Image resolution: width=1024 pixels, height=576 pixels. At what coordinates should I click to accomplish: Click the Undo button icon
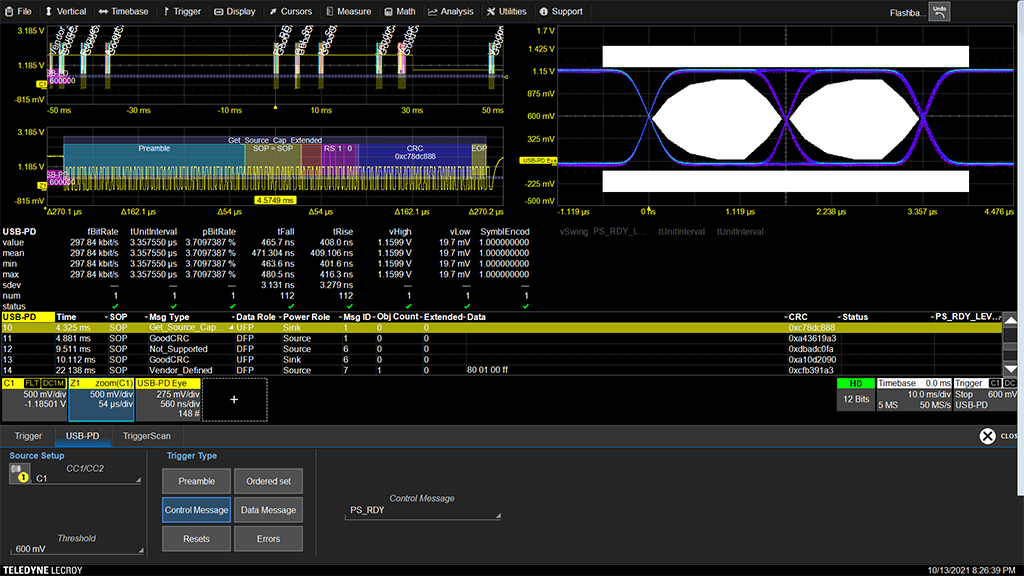click(x=939, y=11)
